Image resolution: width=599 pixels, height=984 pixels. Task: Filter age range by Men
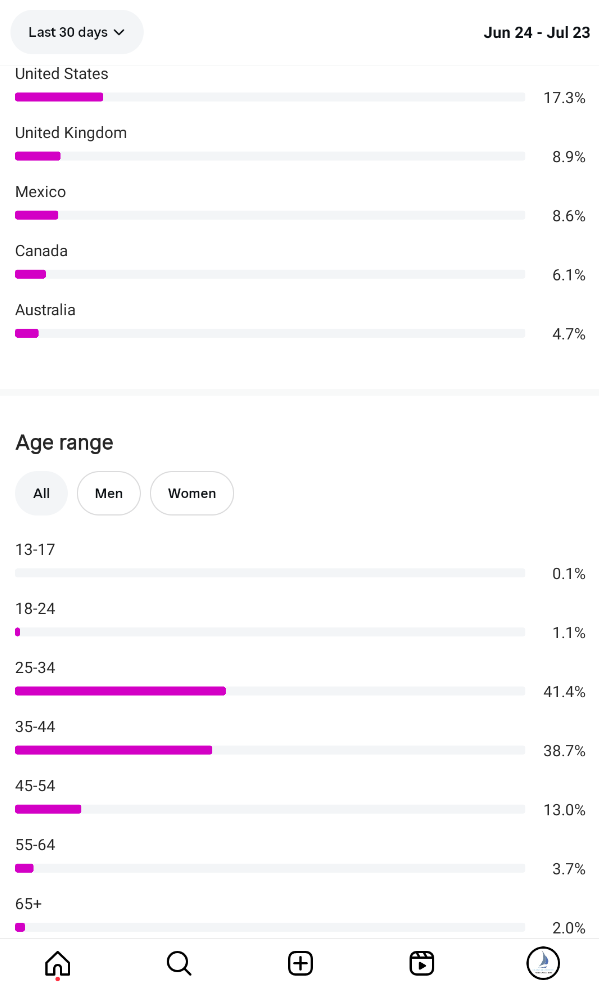[109, 493]
